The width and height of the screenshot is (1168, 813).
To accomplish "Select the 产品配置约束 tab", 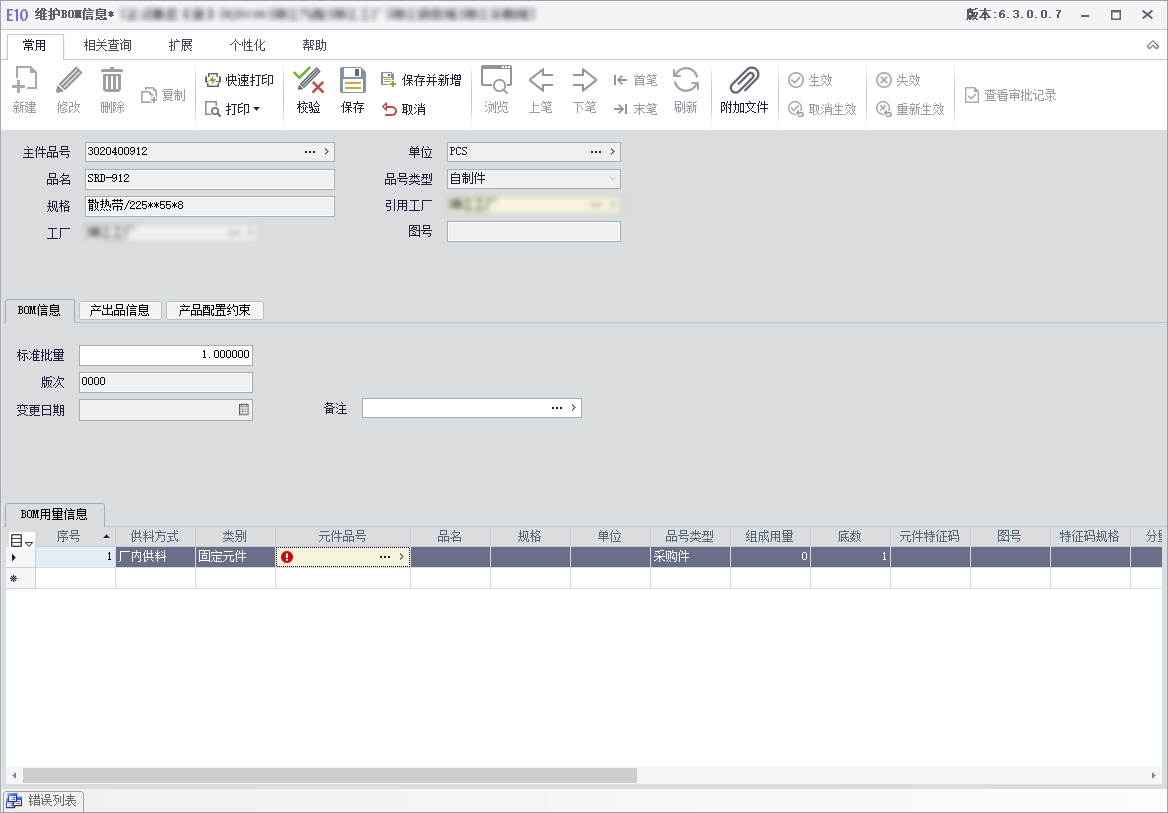I will [215, 310].
